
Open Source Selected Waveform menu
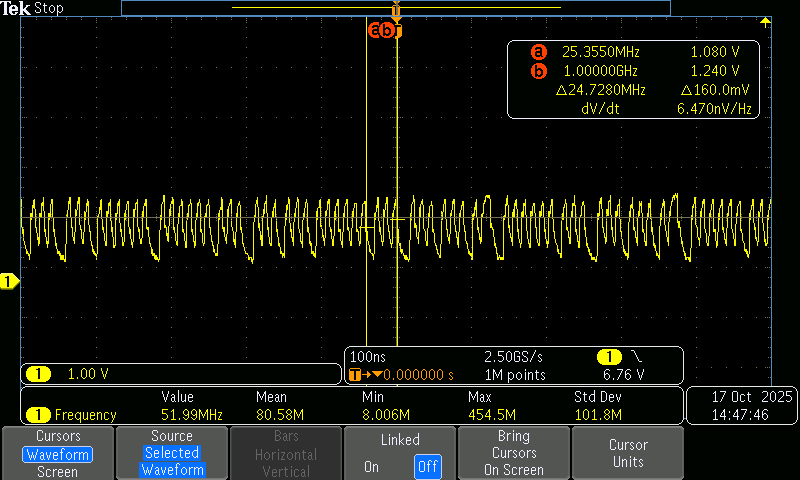coord(172,453)
